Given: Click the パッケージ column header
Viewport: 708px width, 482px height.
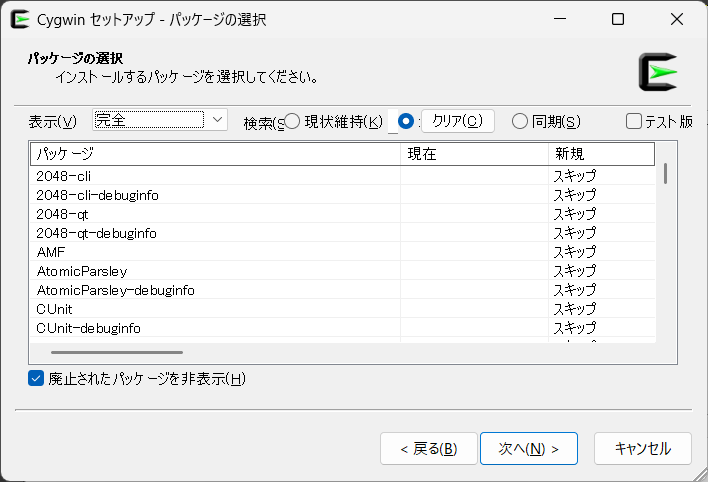Looking at the screenshot, I should (x=215, y=154).
